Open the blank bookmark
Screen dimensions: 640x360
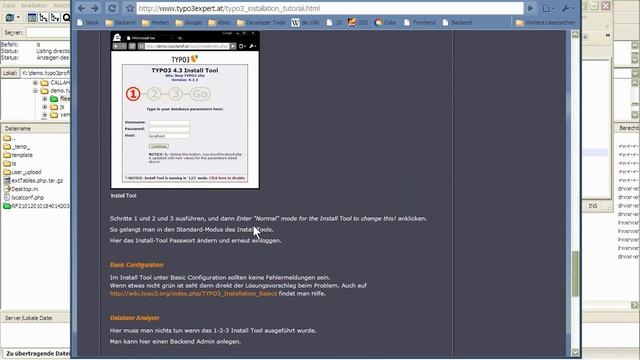[x=88, y=22]
